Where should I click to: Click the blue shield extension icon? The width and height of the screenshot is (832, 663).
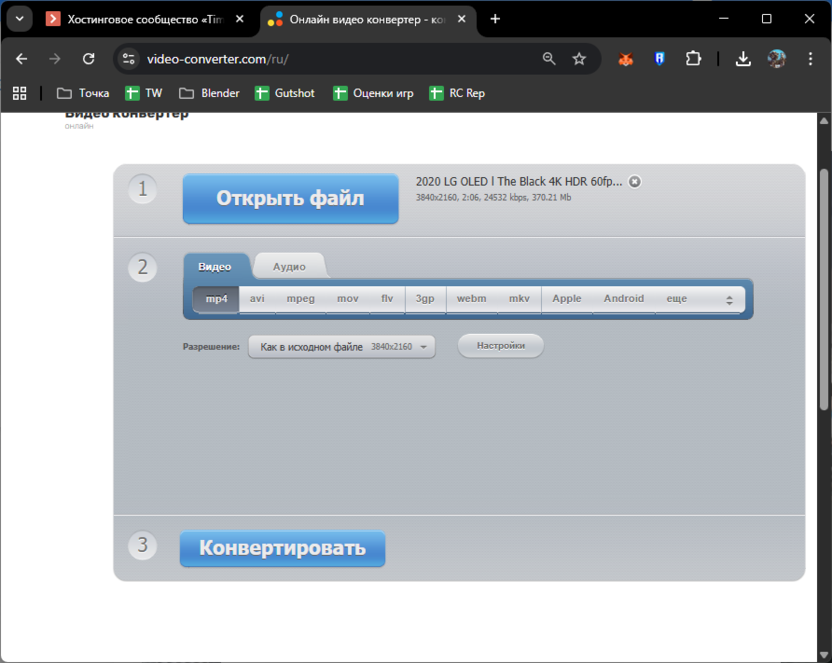click(x=659, y=59)
